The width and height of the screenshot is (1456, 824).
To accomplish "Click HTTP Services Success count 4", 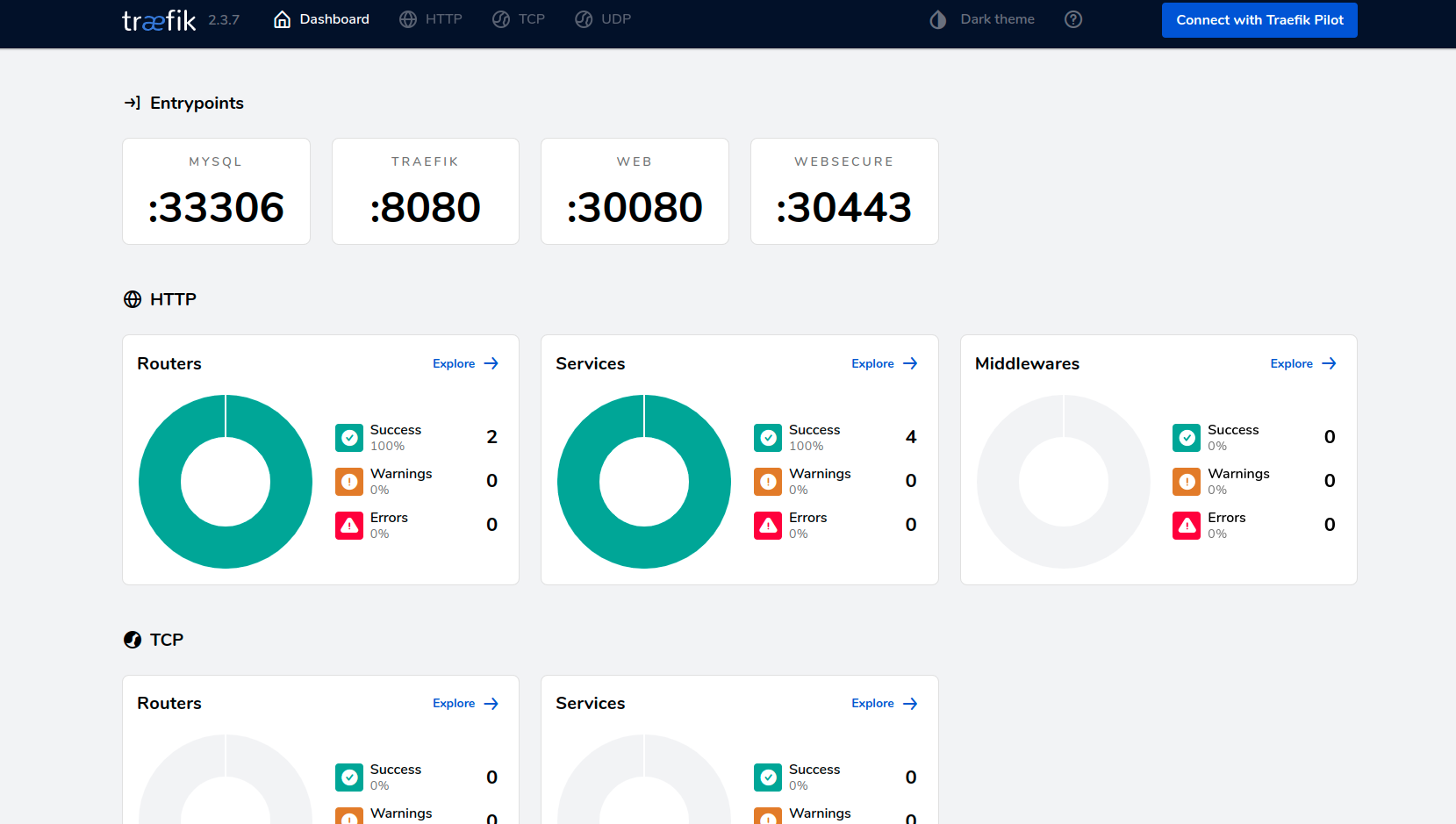I will [911, 437].
